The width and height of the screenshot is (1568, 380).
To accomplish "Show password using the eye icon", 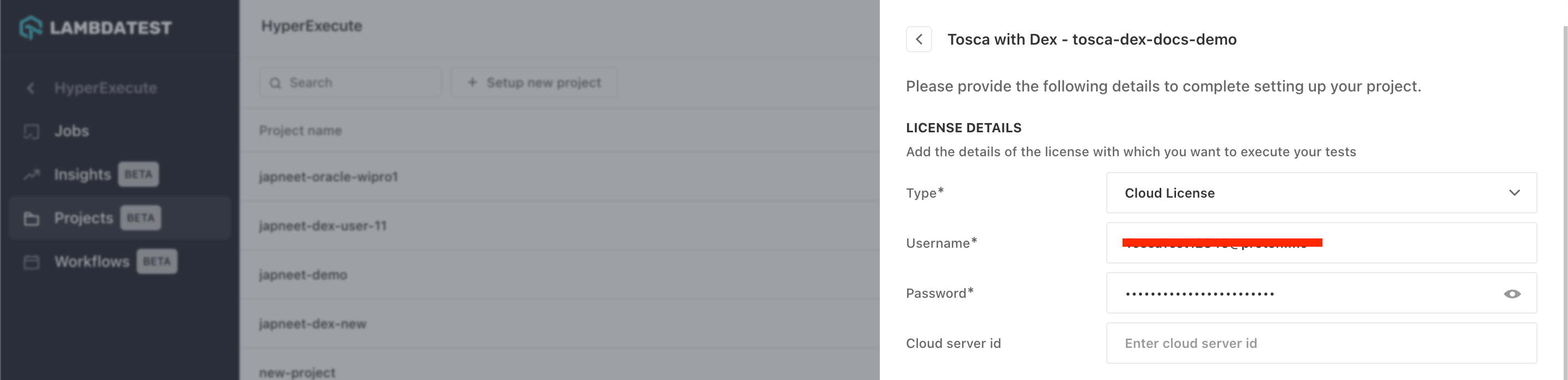I will (1511, 293).
